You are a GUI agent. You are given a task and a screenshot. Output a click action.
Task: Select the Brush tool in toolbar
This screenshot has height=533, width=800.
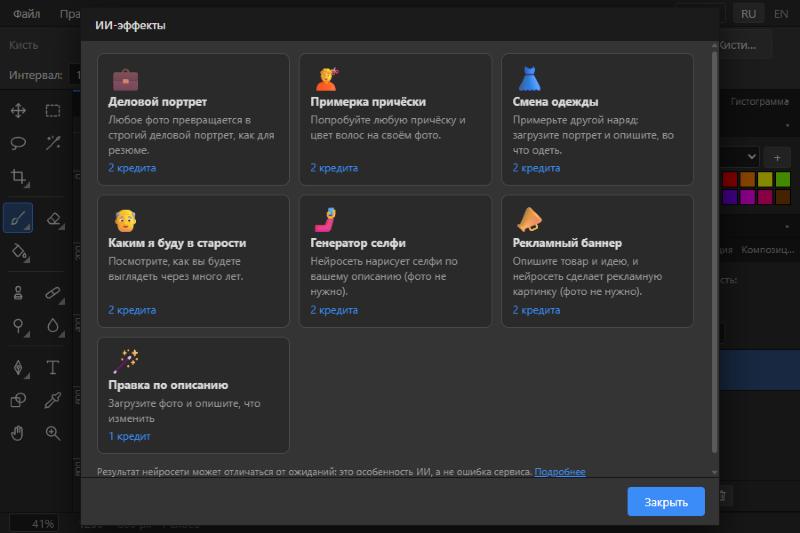(18, 218)
